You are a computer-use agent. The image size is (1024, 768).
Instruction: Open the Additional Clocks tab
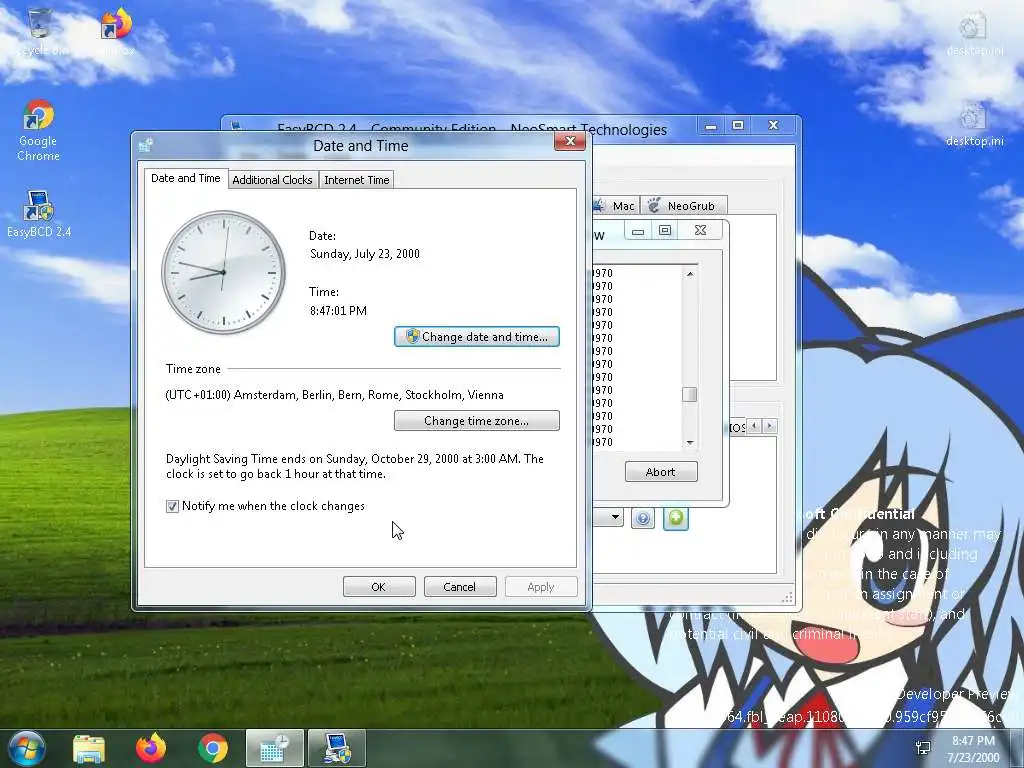[272, 180]
